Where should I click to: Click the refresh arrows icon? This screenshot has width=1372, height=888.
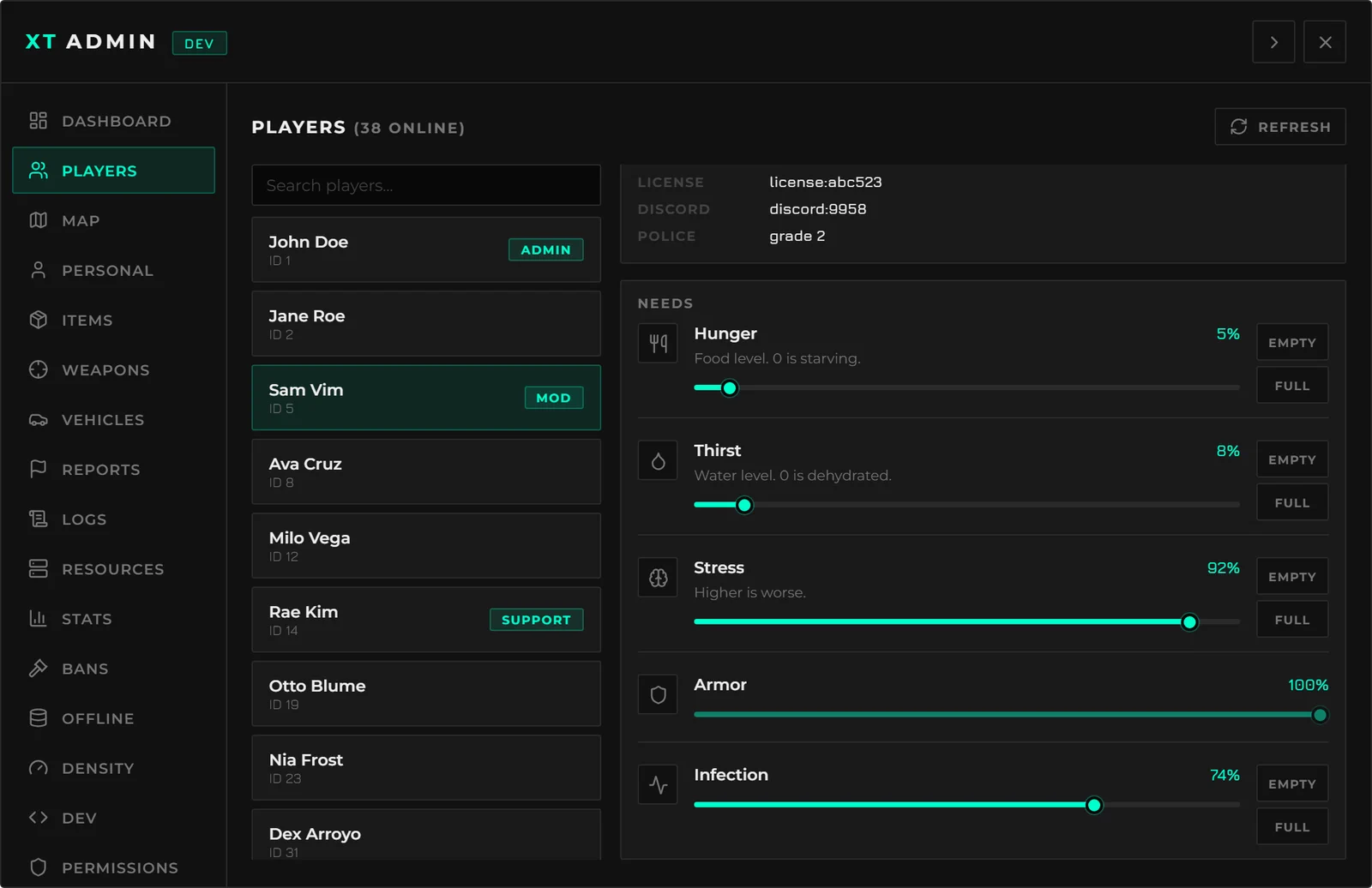1238,127
